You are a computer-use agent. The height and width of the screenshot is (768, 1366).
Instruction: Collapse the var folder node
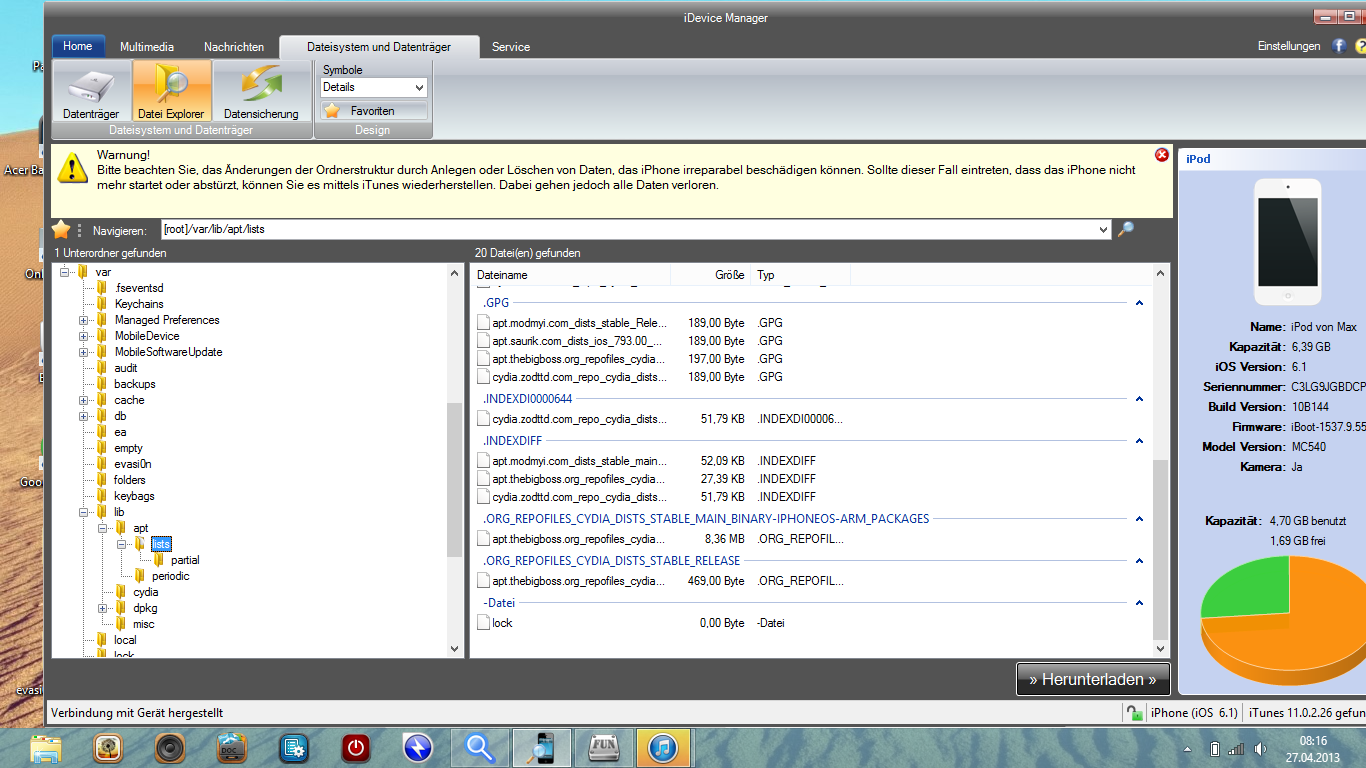(x=64, y=272)
